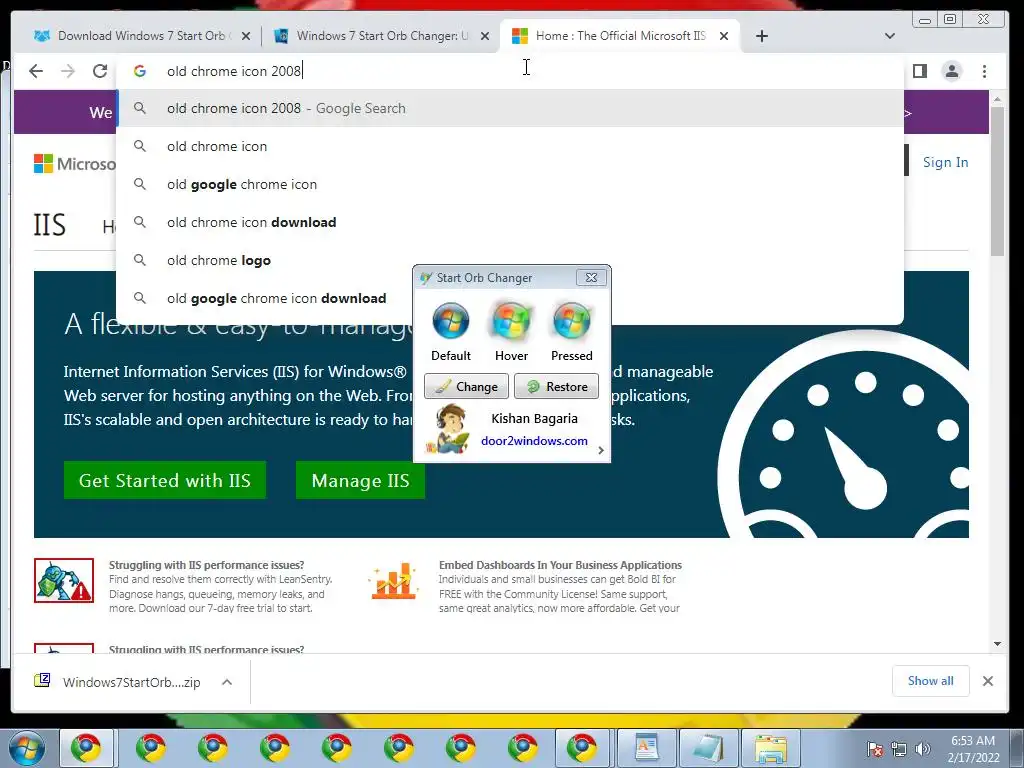Viewport: 1024px width, 768px height.
Task: Close the Windows 7 Start Orb Changer tab
Action: [485, 36]
